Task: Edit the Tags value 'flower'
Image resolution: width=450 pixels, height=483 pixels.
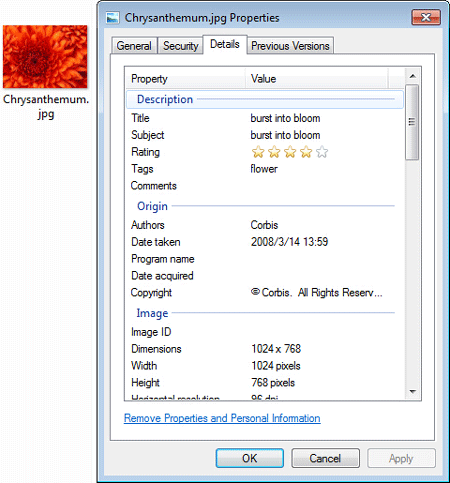Action: click(264, 169)
